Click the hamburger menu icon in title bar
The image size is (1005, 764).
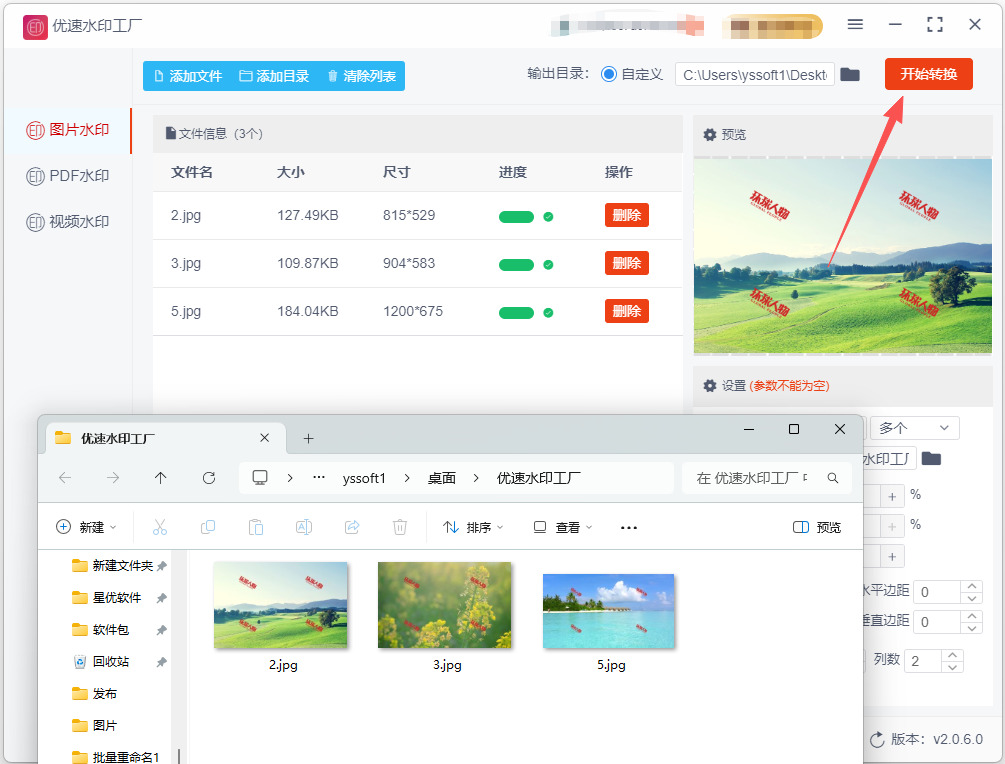pyautogui.click(x=855, y=24)
